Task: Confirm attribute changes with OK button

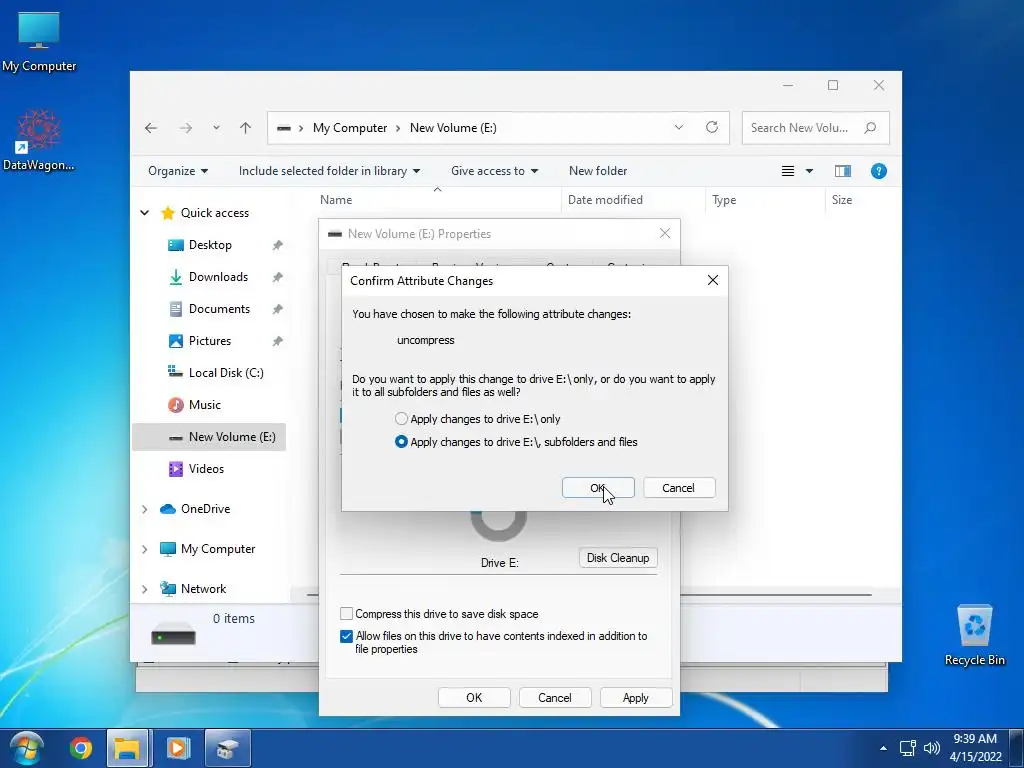Action: [x=598, y=488]
